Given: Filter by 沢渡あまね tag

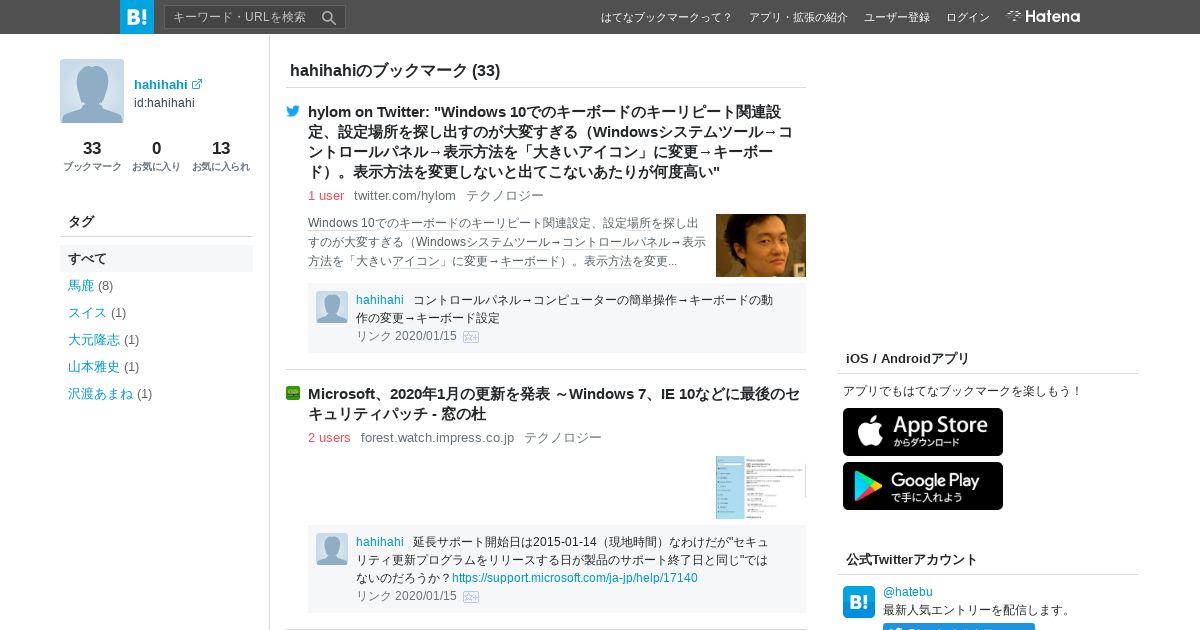Looking at the screenshot, I should tap(100, 394).
